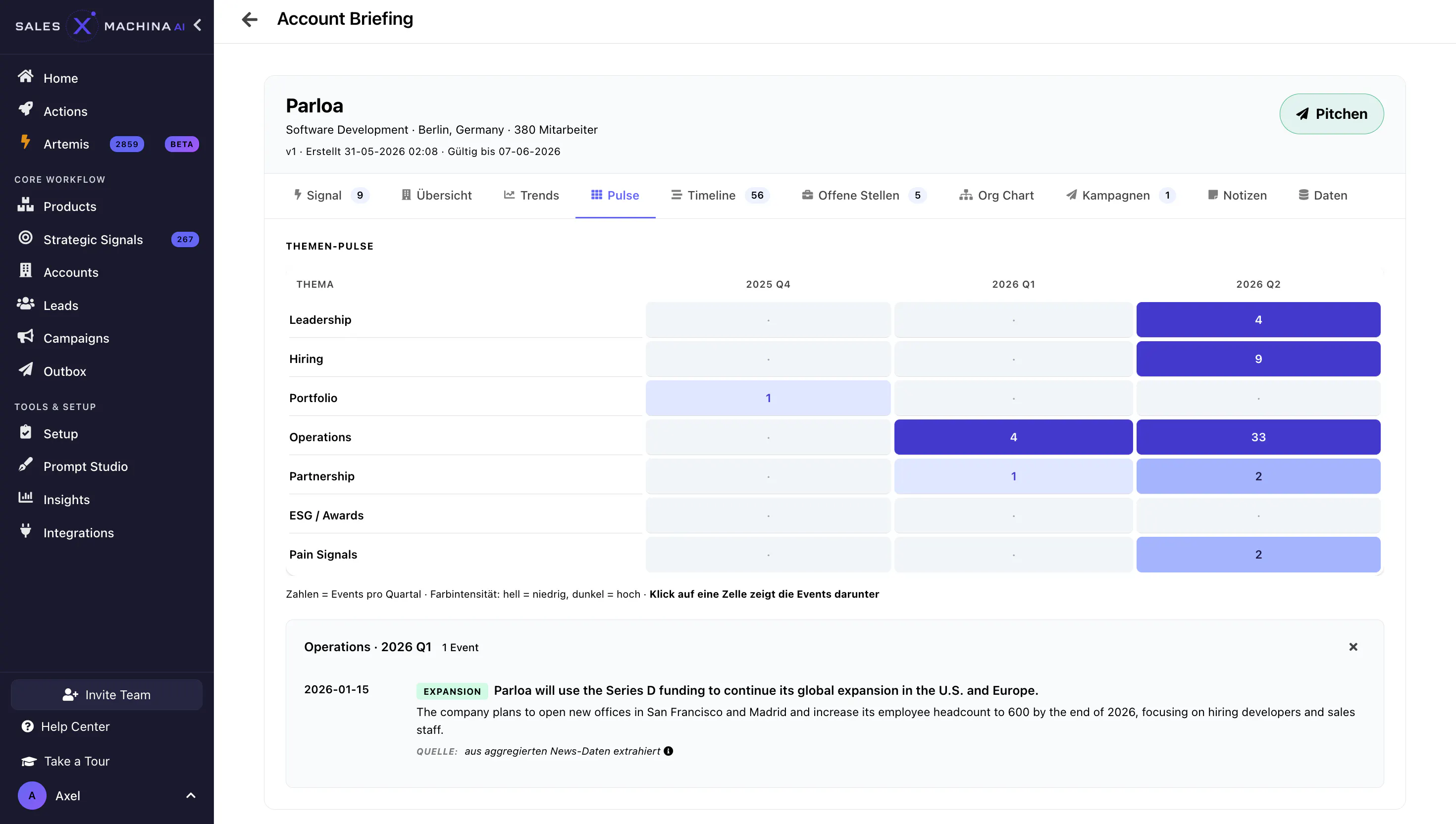Image resolution: width=1456 pixels, height=824 pixels.
Task: Click the Pitchen button
Action: pyautogui.click(x=1332, y=114)
